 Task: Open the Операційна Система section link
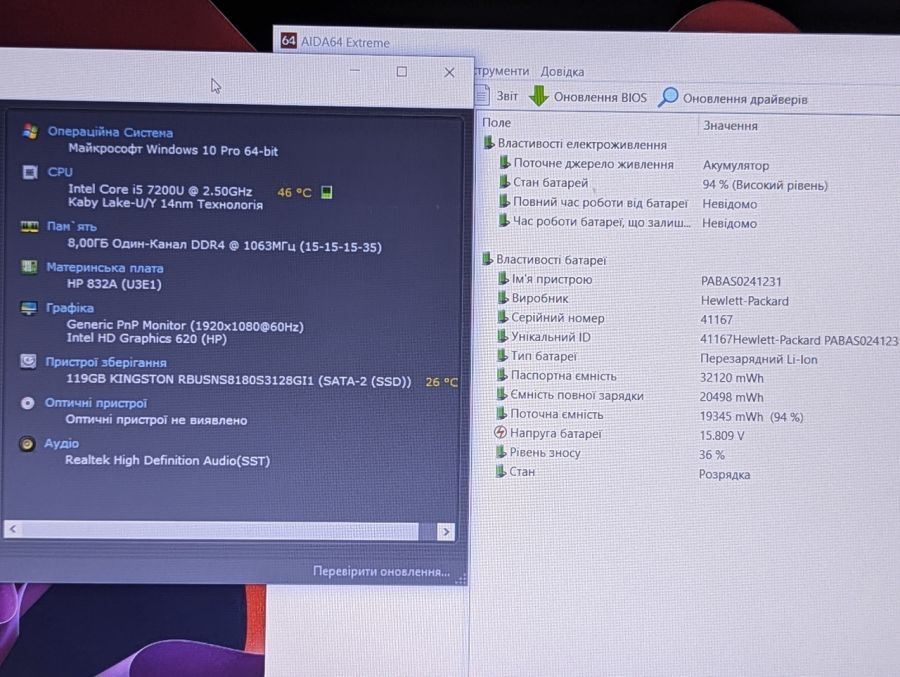(x=110, y=132)
